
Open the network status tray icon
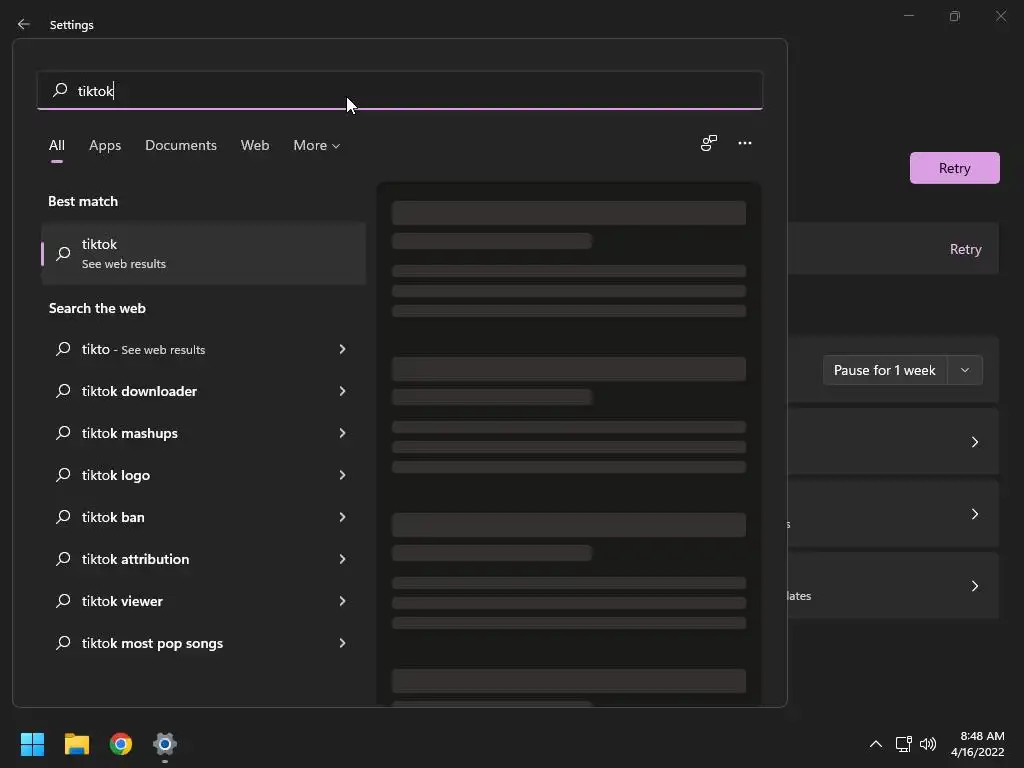[903, 744]
